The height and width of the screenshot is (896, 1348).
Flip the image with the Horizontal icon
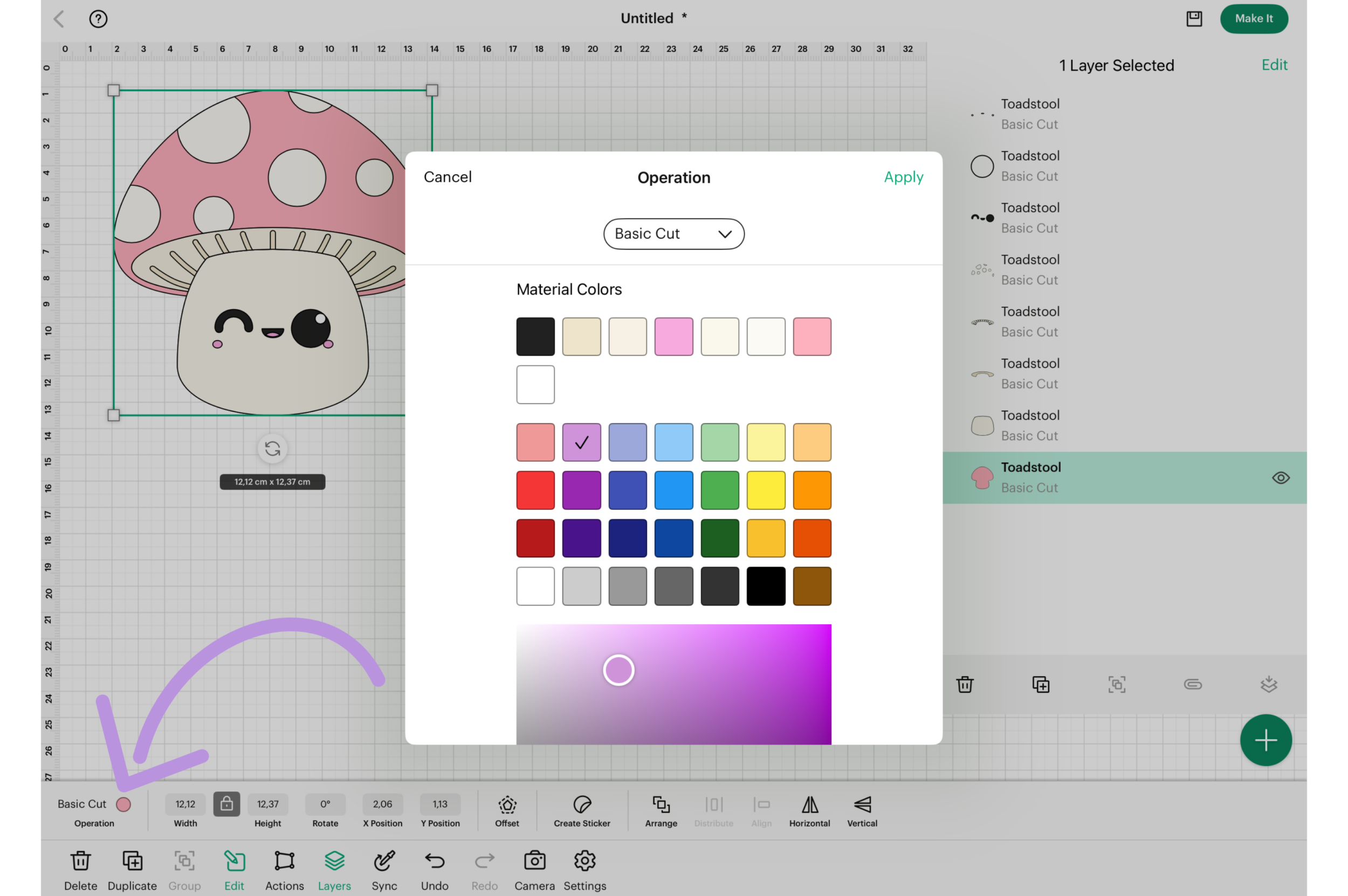pyautogui.click(x=809, y=804)
